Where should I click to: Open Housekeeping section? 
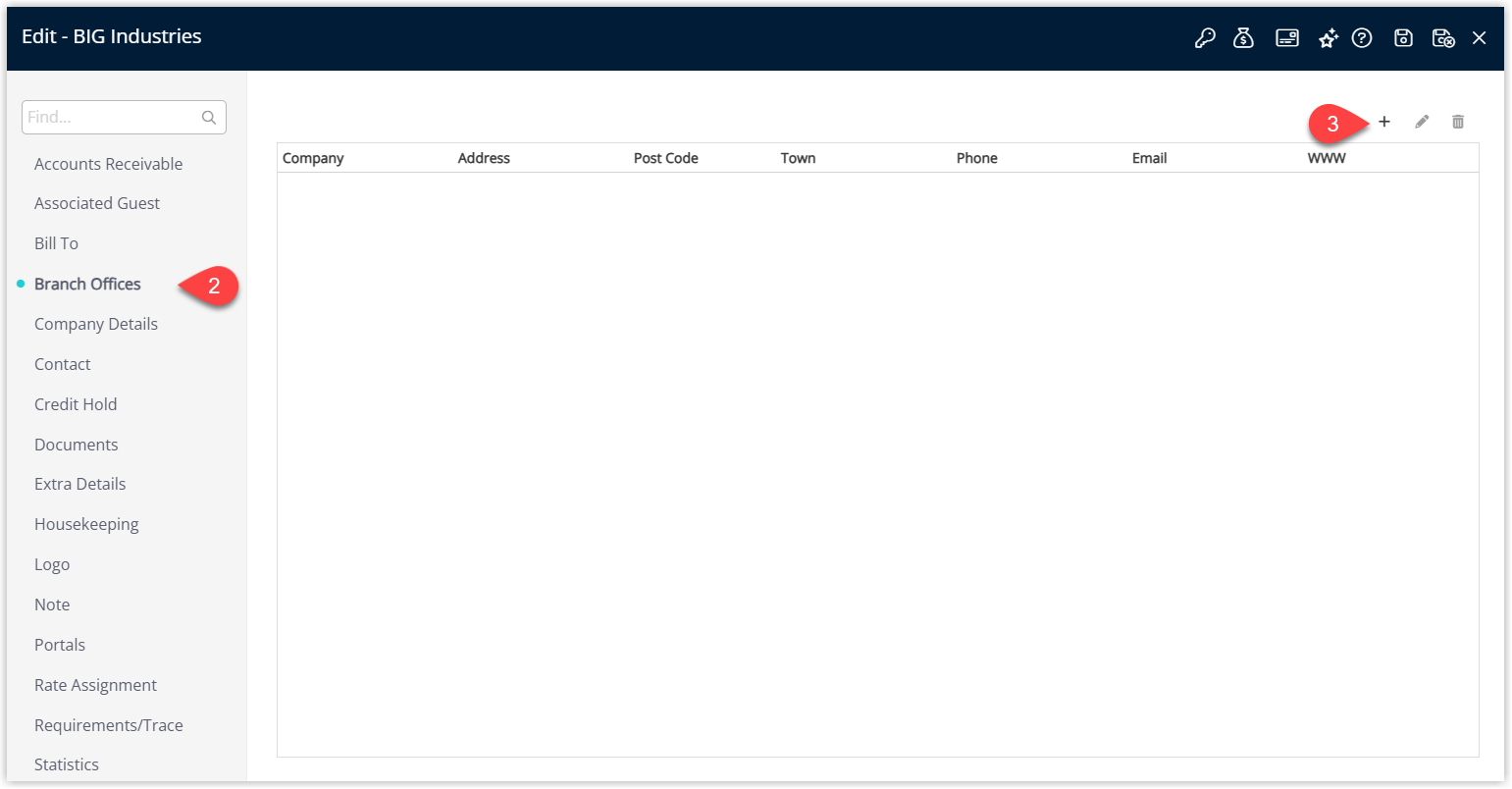86,524
